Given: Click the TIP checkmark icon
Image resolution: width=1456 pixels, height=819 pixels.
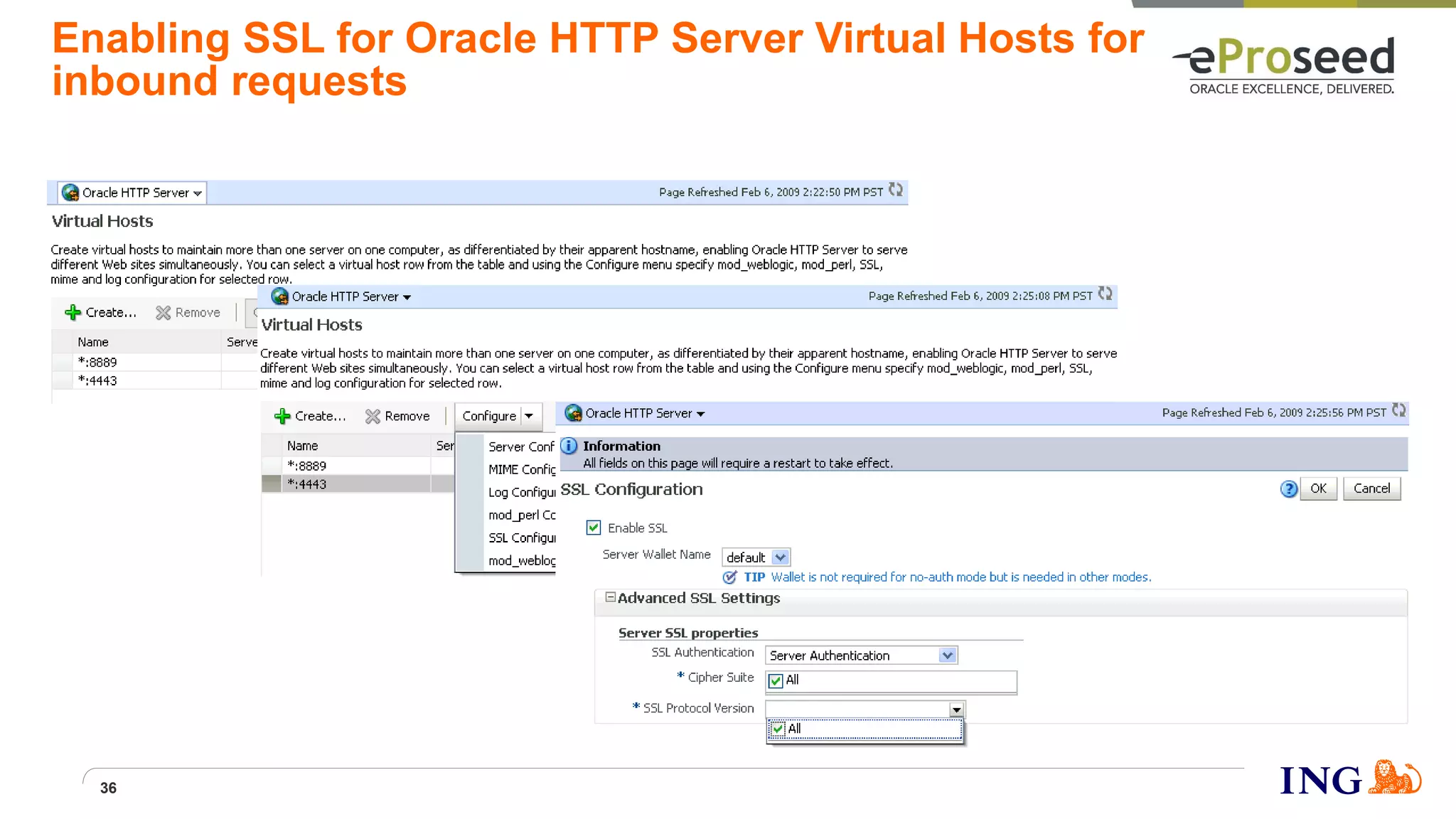Looking at the screenshot, I should click(x=730, y=577).
